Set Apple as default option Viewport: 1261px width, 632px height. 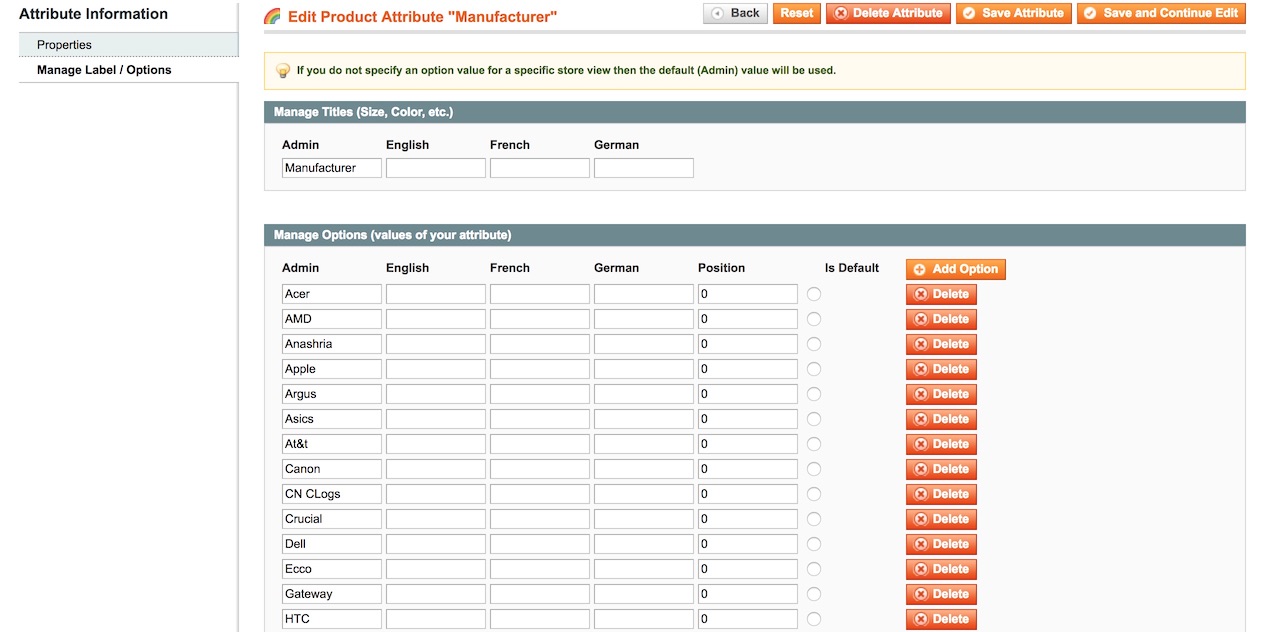[x=814, y=369]
